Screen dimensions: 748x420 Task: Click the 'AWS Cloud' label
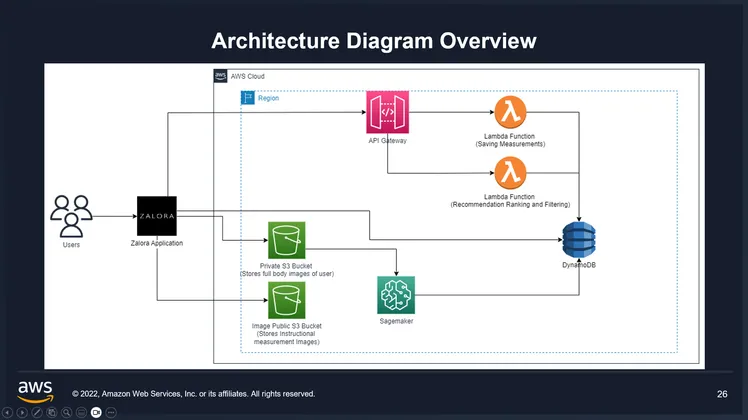[x=248, y=76]
